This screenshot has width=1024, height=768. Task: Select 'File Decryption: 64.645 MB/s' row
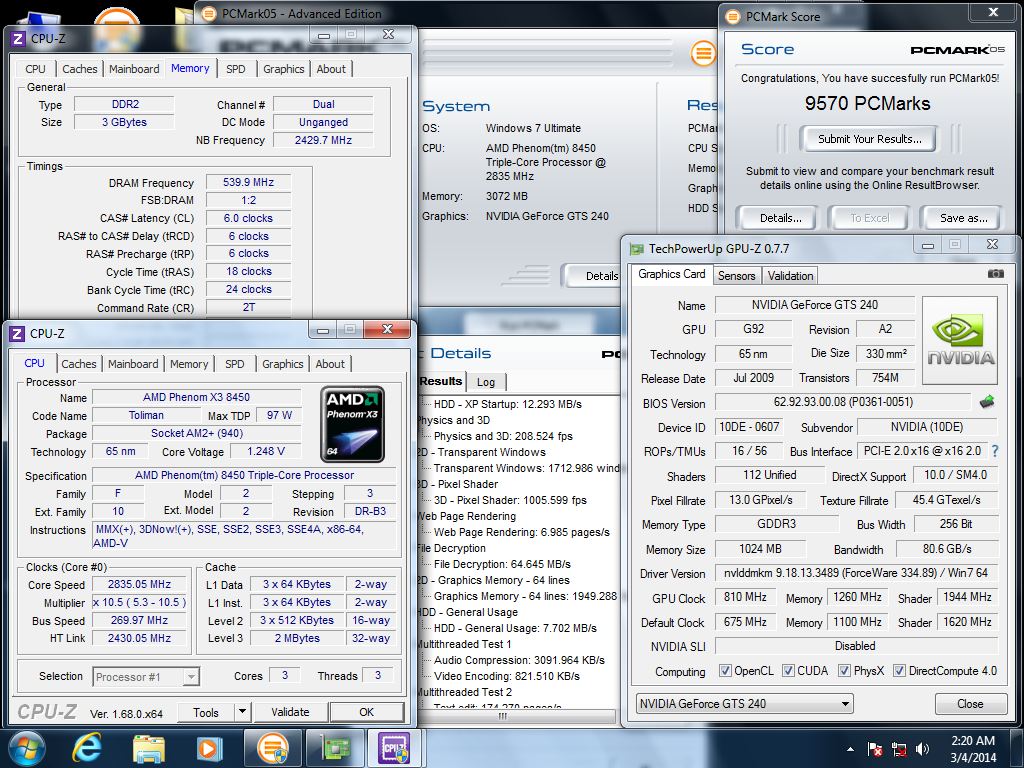(x=502, y=564)
